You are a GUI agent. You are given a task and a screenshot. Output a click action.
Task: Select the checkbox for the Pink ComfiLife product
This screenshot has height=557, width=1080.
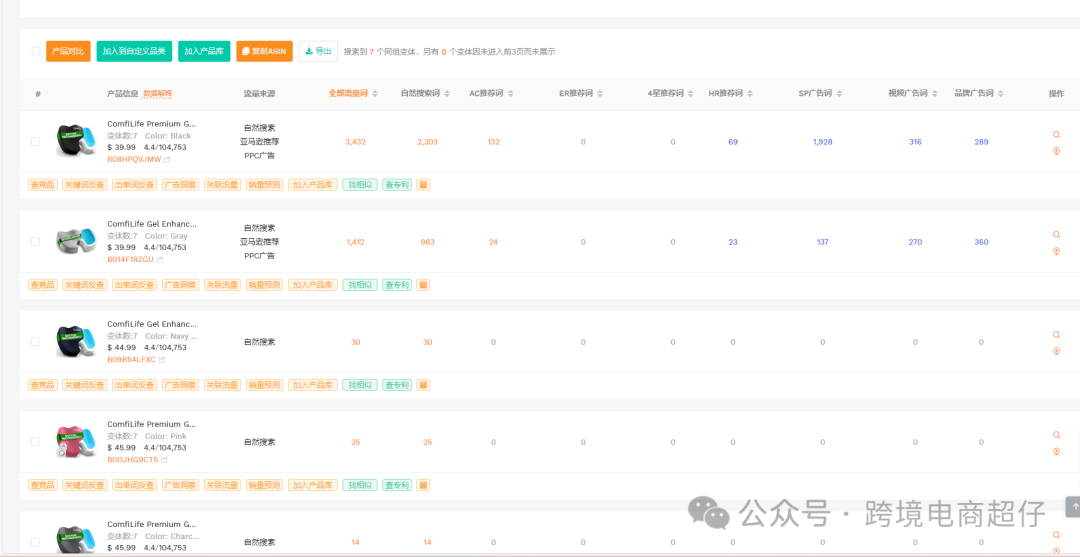(x=35, y=442)
